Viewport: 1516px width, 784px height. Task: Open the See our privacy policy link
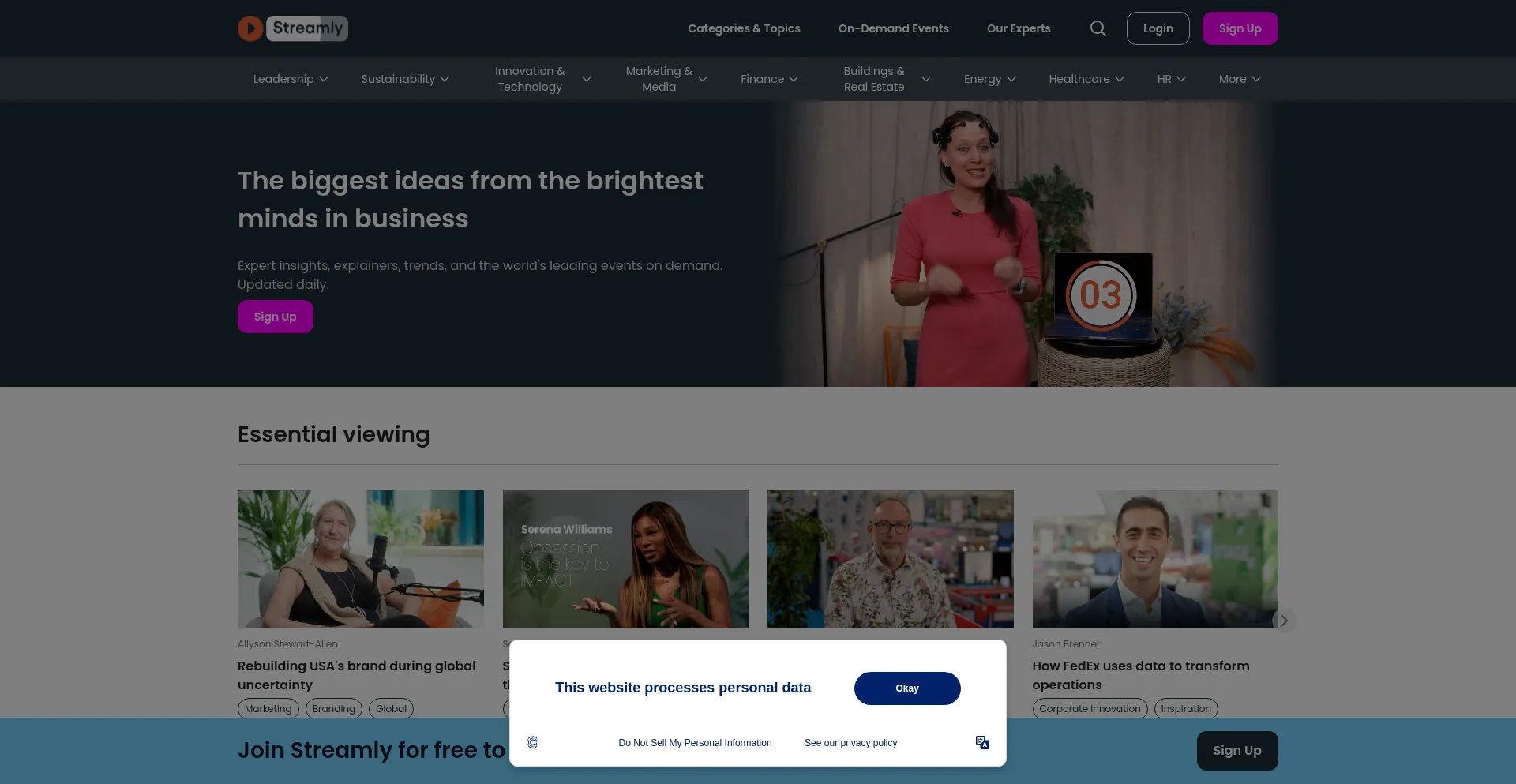tap(851, 743)
